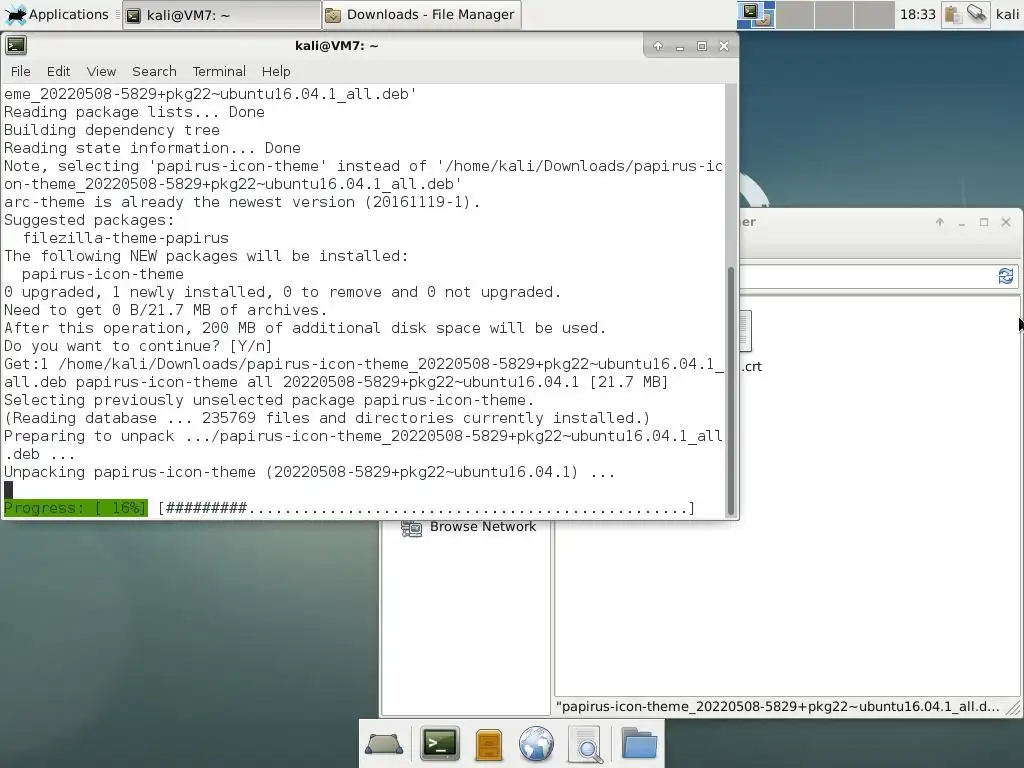Click the 'arc-theme is already the newest version' line
1024x768 pixels.
coord(242,202)
